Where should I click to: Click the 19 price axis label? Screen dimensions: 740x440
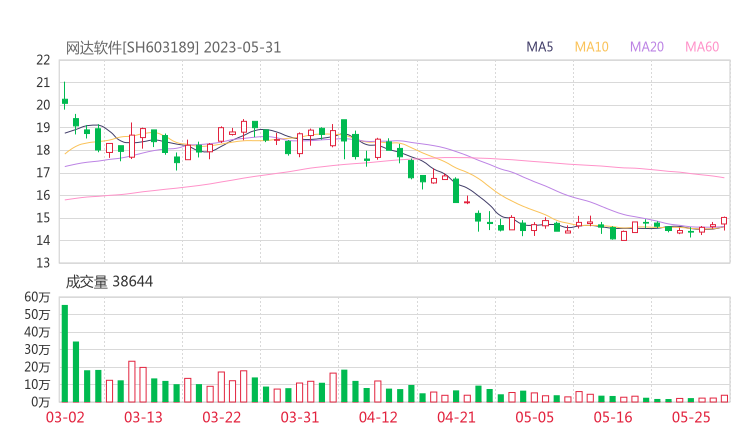43,128
